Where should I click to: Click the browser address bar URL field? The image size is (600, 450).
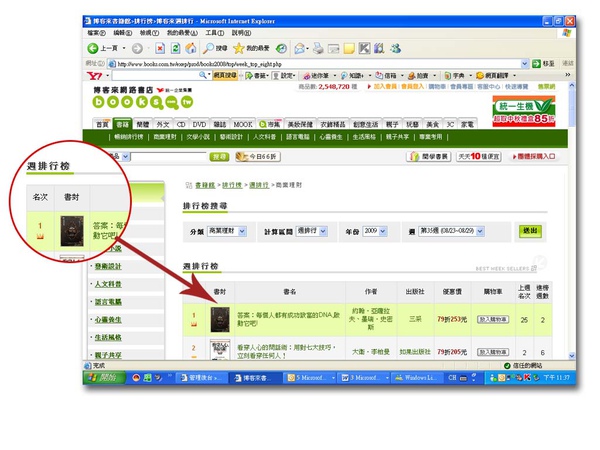319,64
